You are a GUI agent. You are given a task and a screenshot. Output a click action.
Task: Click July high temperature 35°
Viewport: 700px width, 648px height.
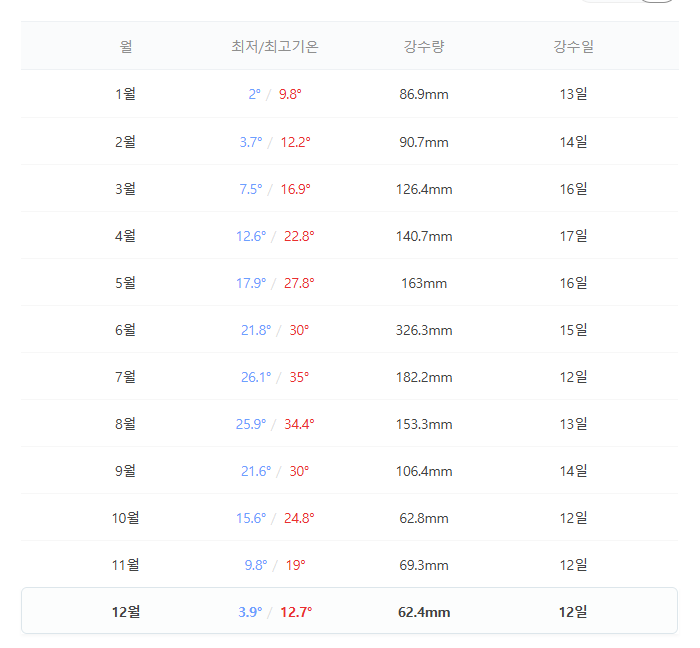coord(299,377)
